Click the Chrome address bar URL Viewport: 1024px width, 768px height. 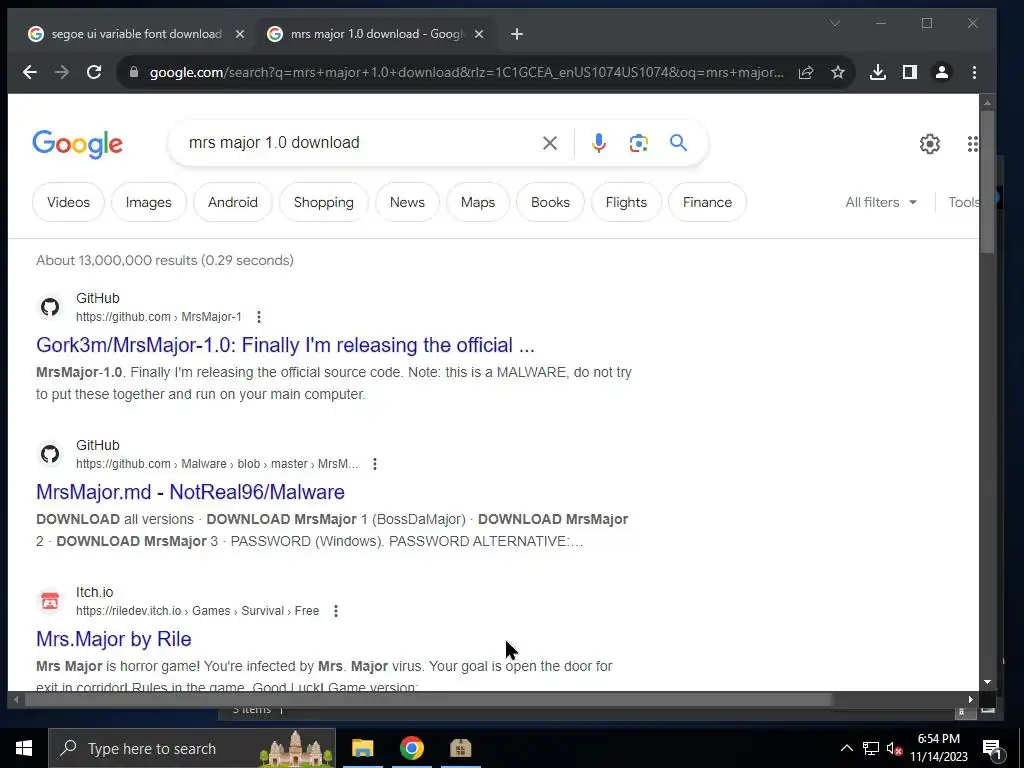[466, 72]
